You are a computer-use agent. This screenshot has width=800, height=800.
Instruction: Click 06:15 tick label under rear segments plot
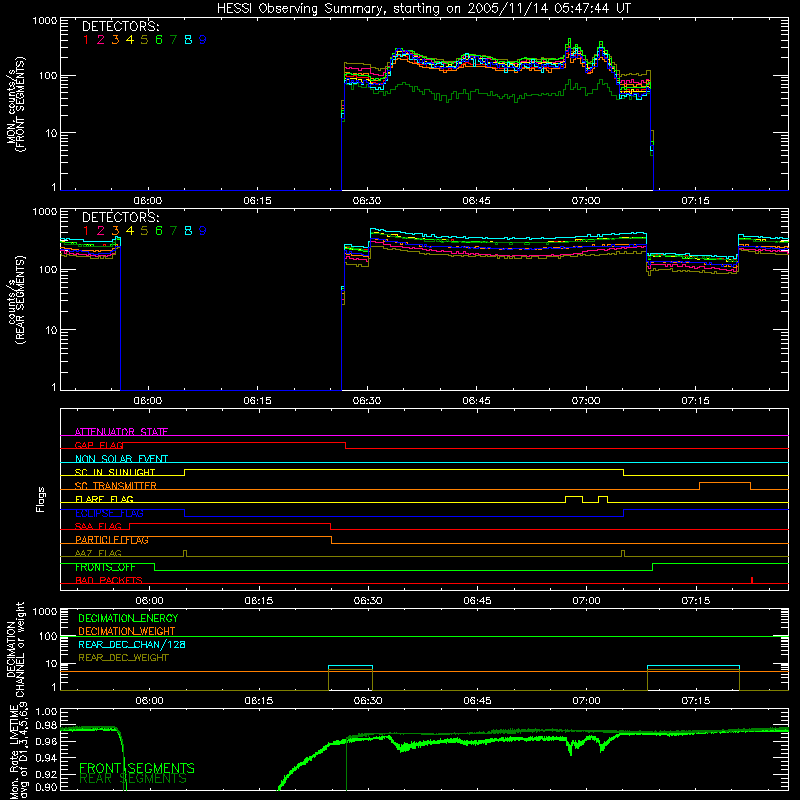click(x=257, y=401)
